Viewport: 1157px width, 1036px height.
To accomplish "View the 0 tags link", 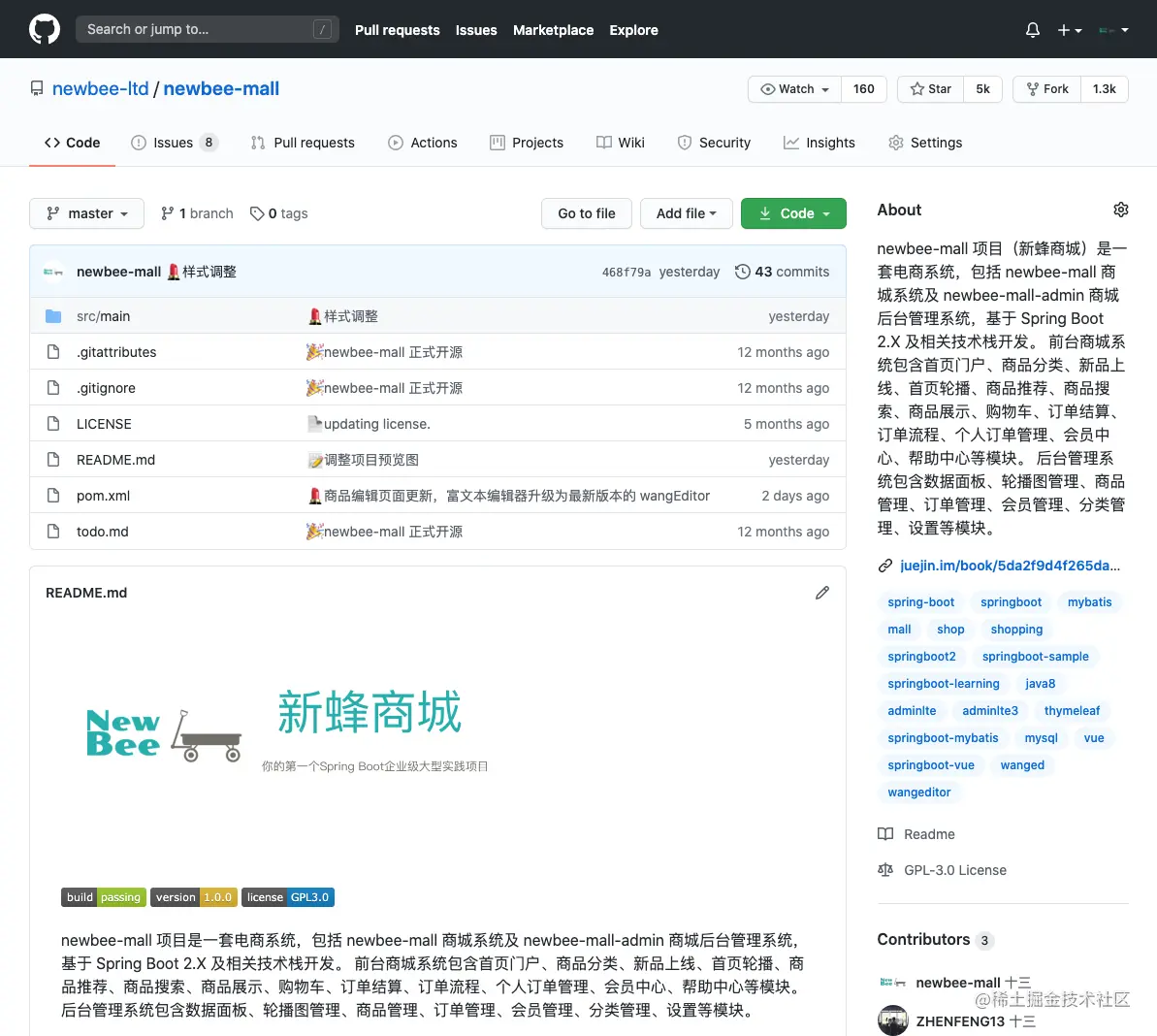I will [x=279, y=213].
